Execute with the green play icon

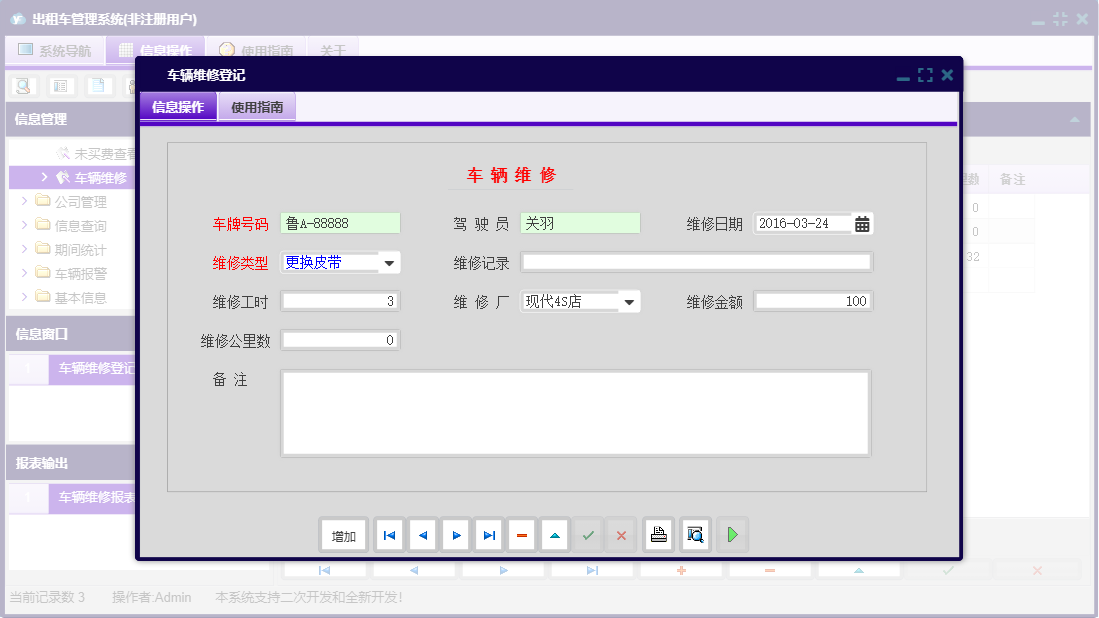(x=732, y=534)
